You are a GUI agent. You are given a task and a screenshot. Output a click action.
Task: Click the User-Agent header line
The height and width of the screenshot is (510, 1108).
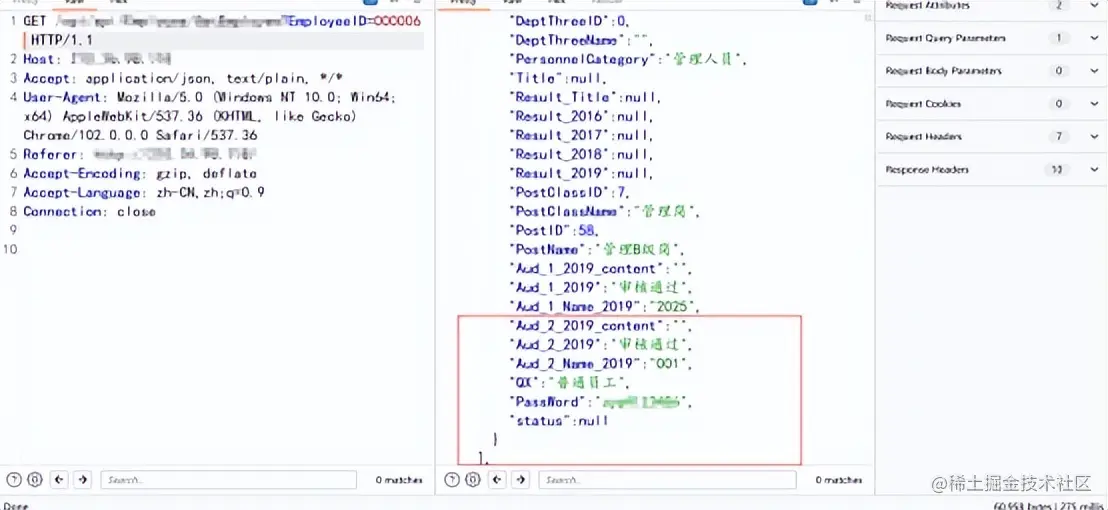point(209,97)
